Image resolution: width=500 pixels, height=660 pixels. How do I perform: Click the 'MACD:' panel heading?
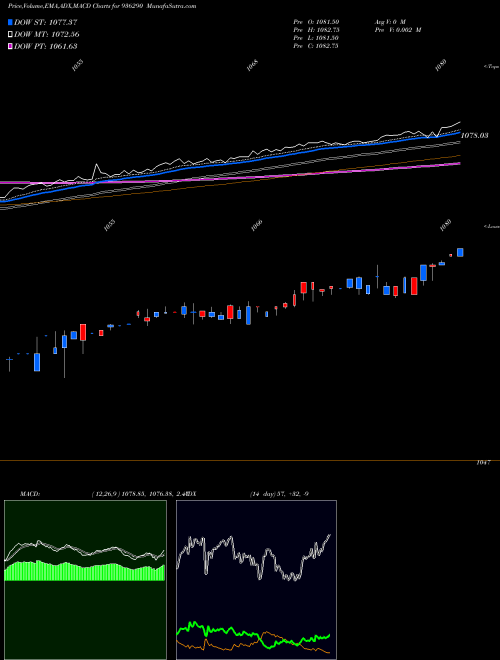(x=30, y=493)
